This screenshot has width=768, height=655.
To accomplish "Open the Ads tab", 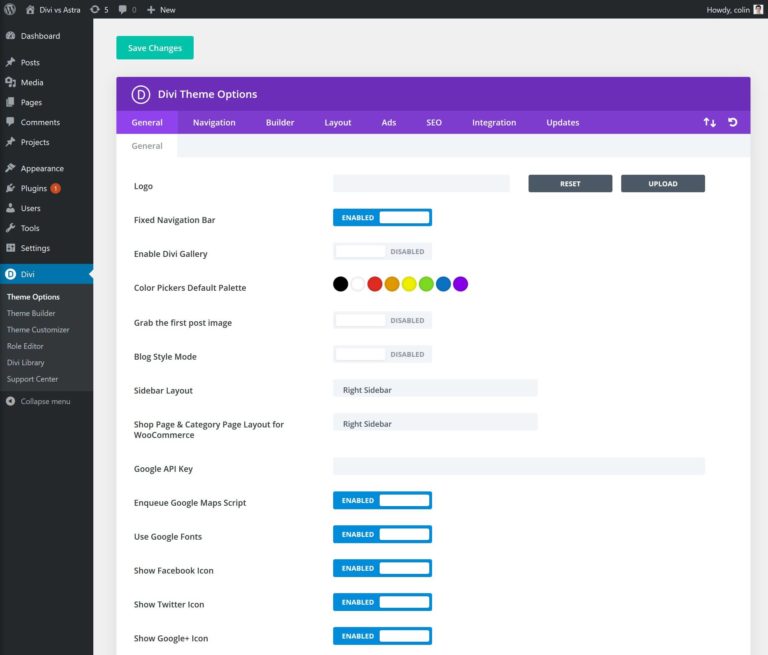I will [x=389, y=122].
